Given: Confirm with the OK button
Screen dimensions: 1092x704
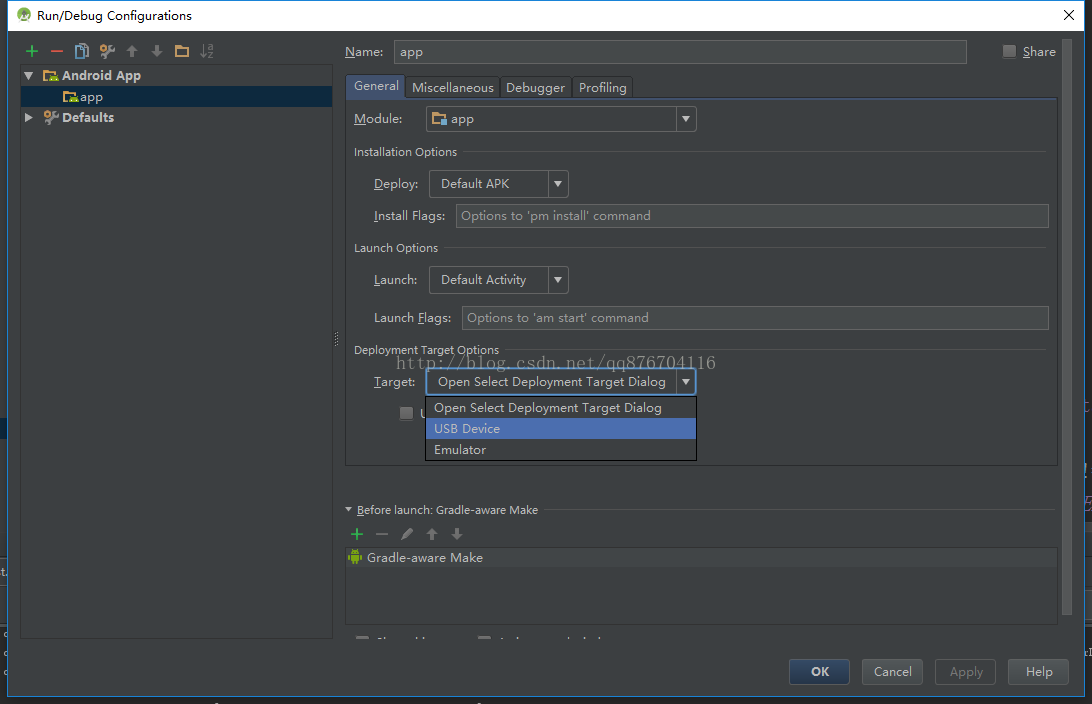Looking at the screenshot, I should point(820,671).
